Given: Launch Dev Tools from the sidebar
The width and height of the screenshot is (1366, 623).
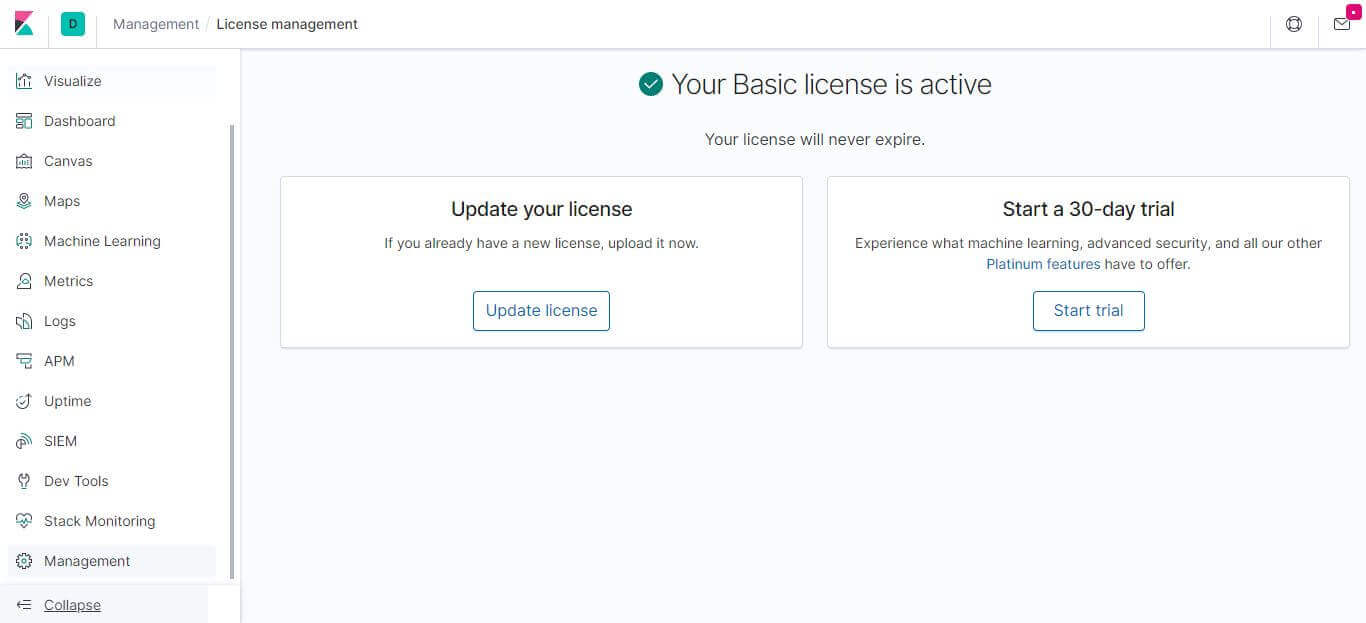Looking at the screenshot, I should [75, 481].
